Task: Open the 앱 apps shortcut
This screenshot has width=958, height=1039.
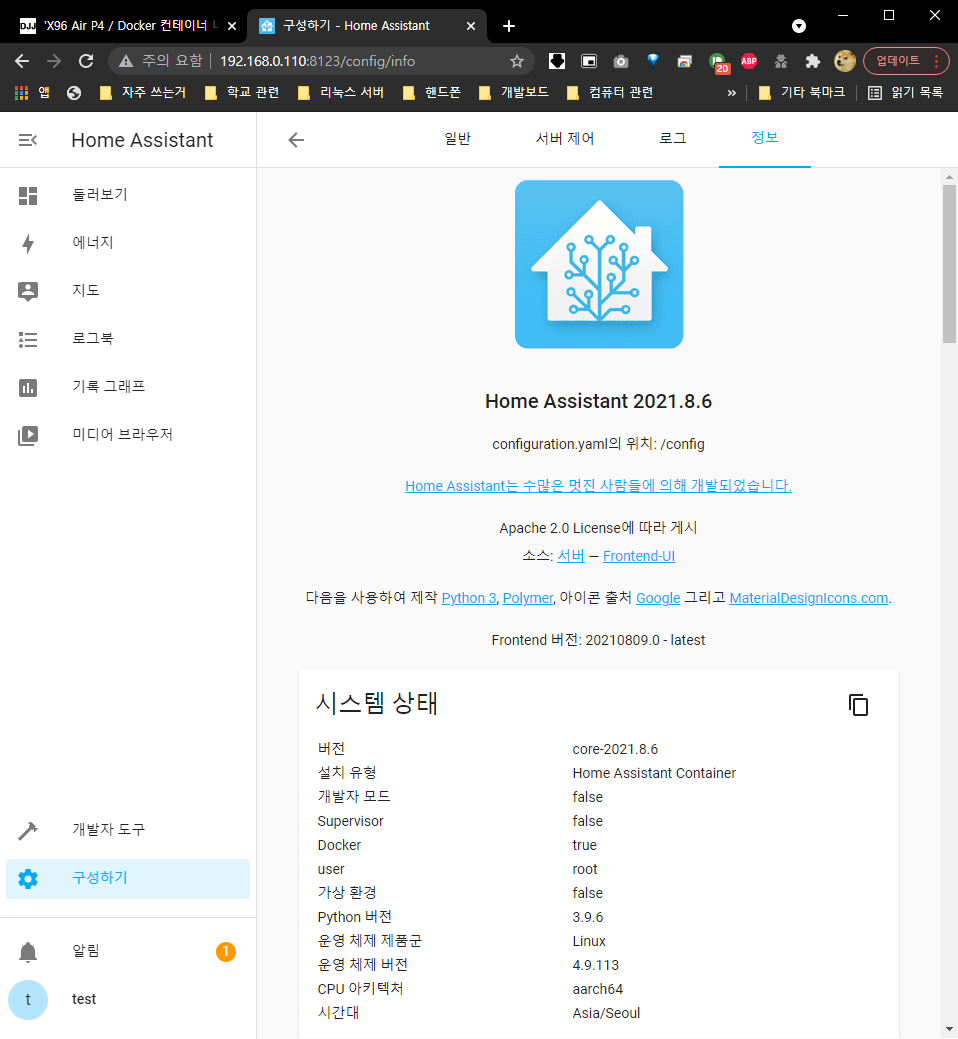Action: click(32, 93)
